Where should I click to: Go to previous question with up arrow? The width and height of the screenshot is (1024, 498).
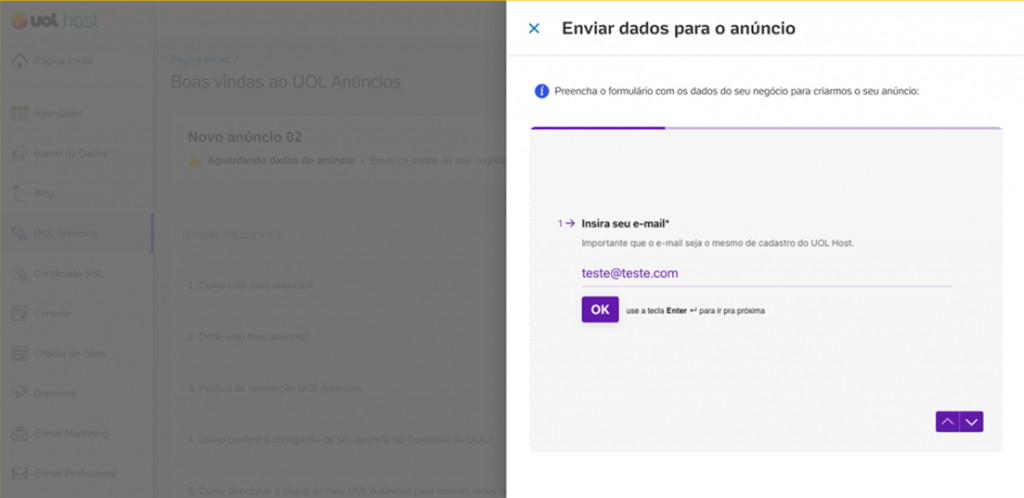948,422
